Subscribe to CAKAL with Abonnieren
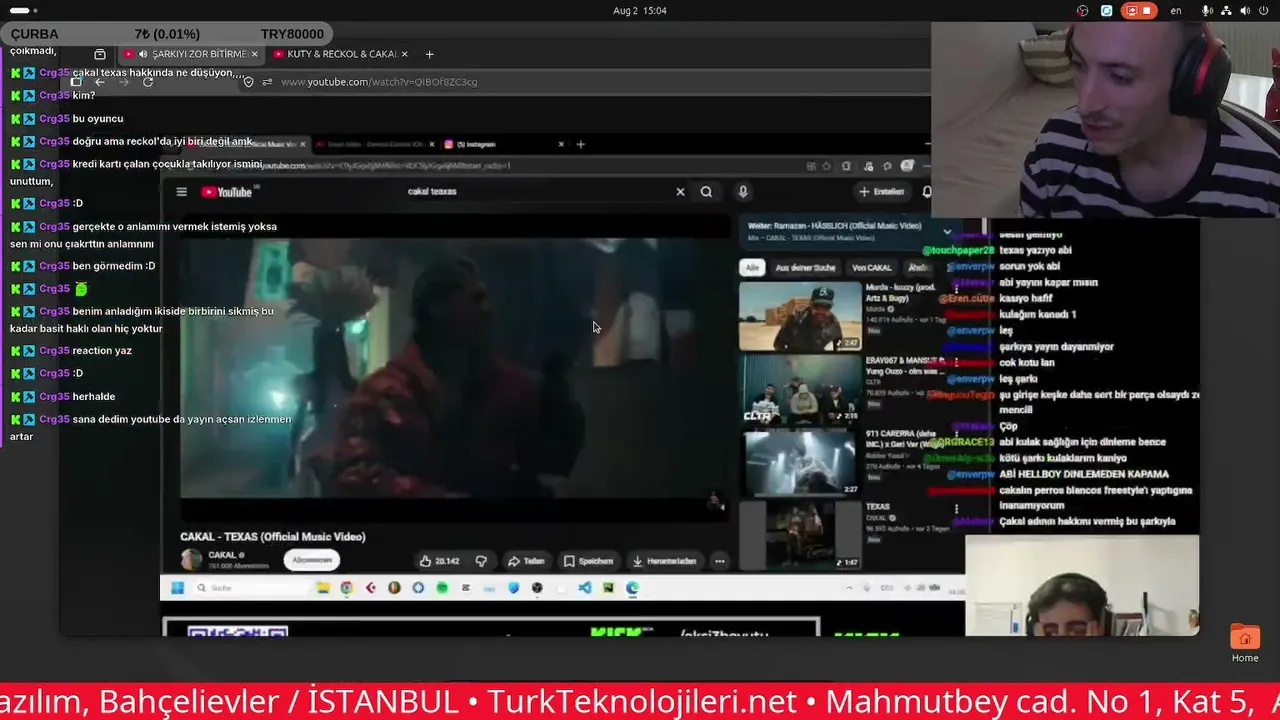The image size is (1280, 720). [312, 560]
